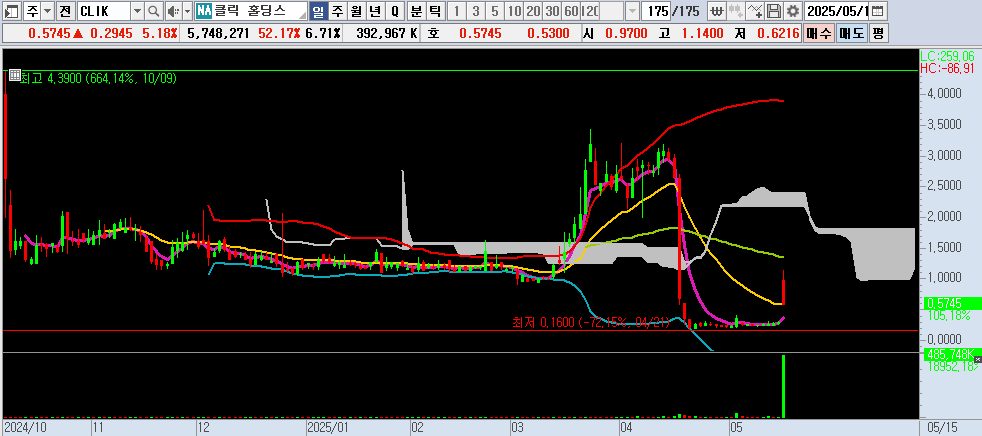Choose the 20 interval button

click(x=533, y=11)
